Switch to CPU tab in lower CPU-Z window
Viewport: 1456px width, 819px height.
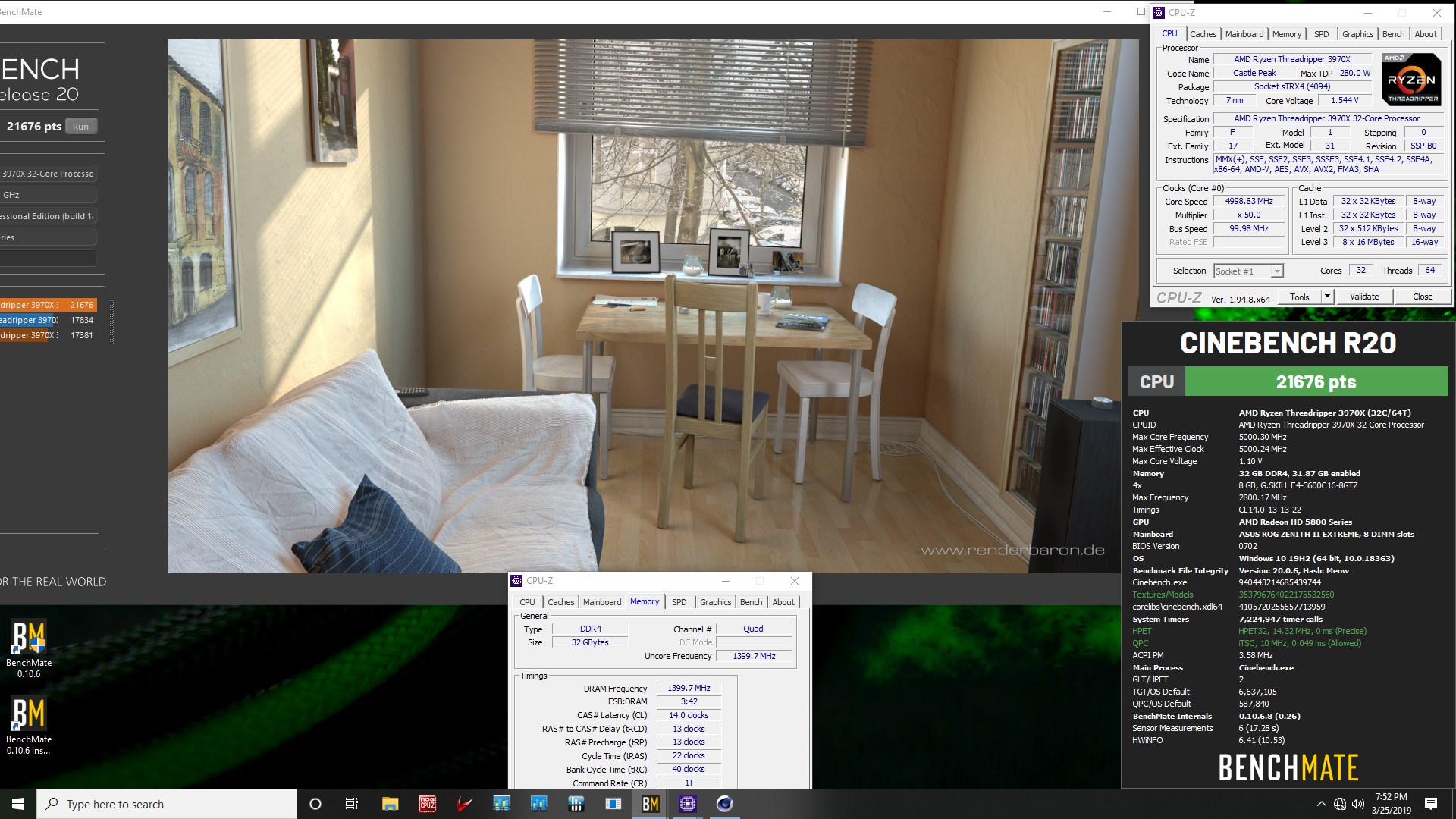click(527, 602)
